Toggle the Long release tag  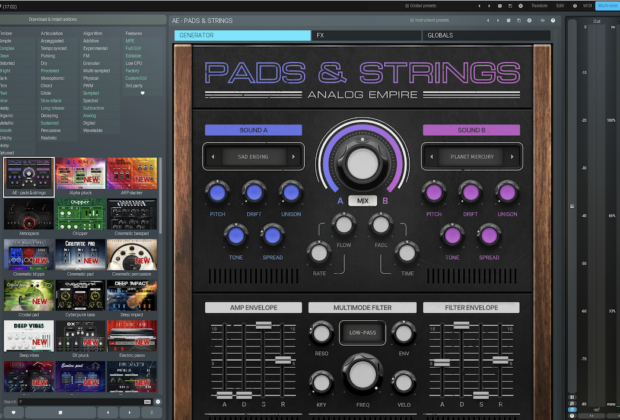click(x=52, y=108)
